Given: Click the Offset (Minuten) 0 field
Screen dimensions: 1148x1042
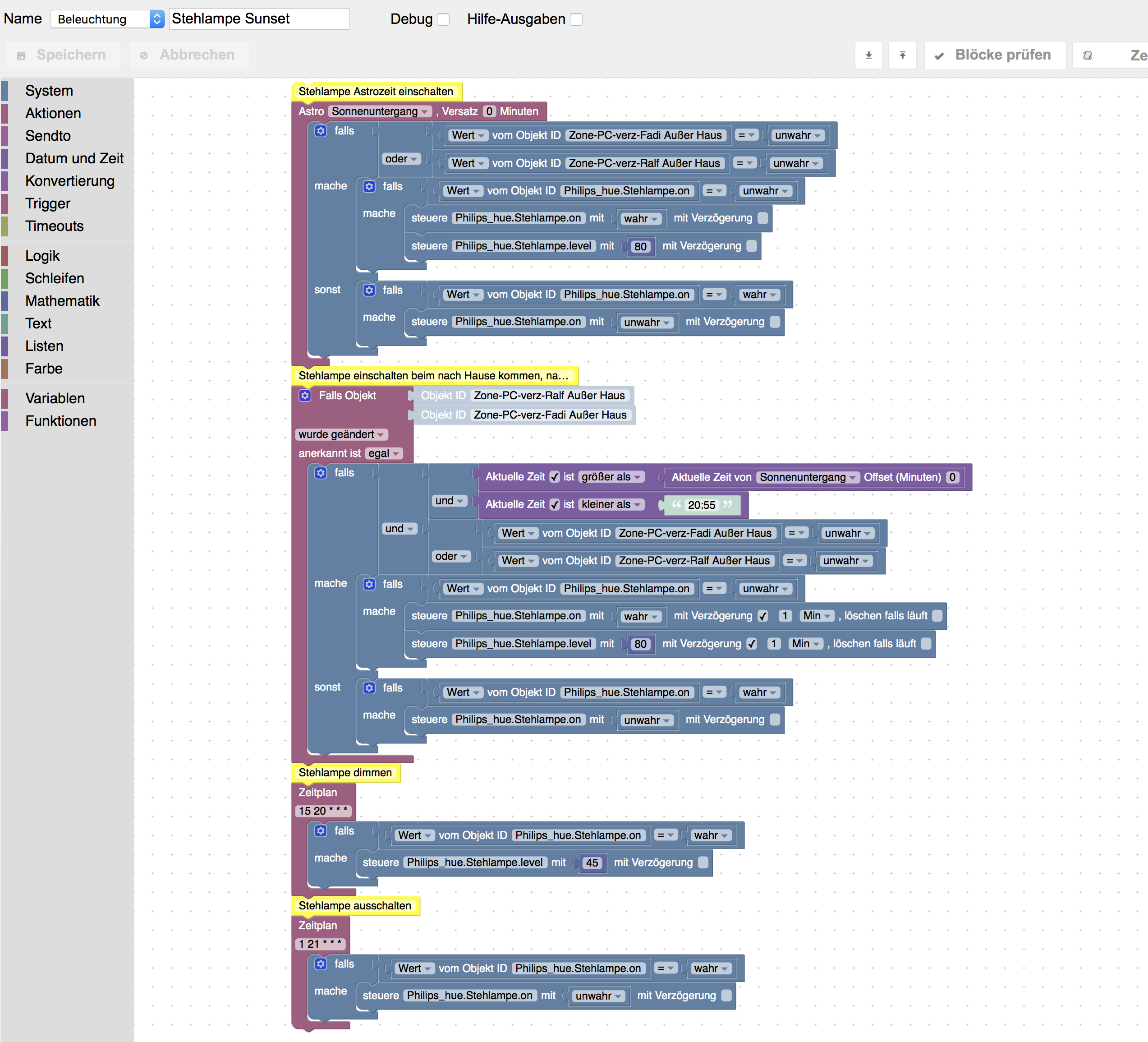Looking at the screenshot, I should click(953, 477).
